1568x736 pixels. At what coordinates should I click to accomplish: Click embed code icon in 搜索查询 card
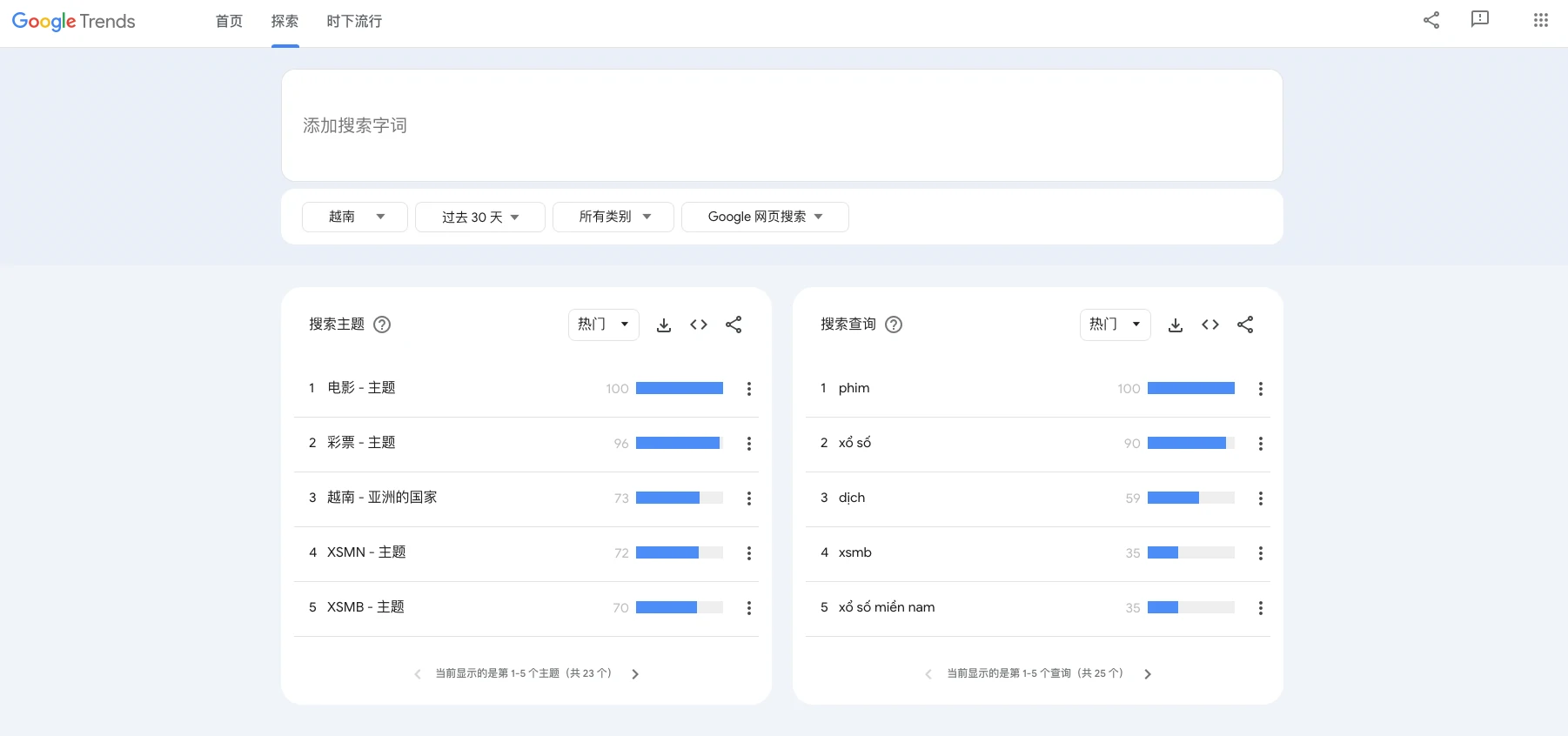click(x=1210, y=325)
